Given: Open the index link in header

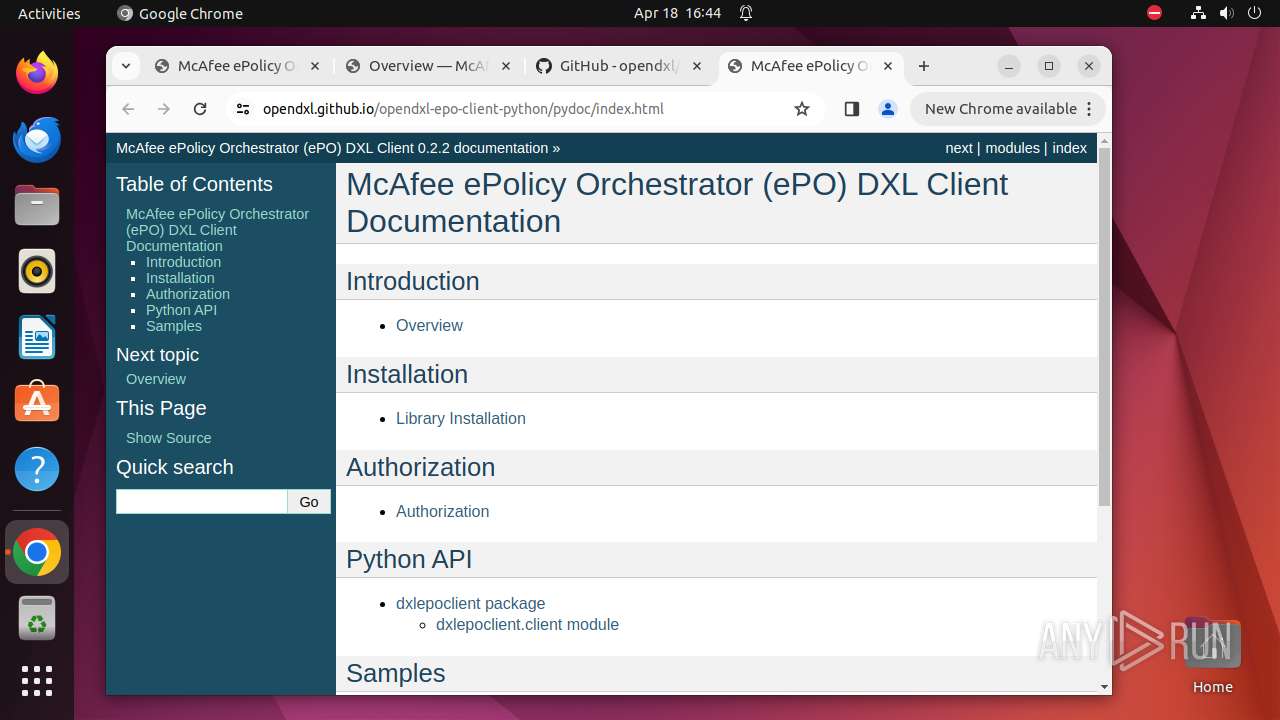Looking at the screenshot, I should pos(1069,148).
